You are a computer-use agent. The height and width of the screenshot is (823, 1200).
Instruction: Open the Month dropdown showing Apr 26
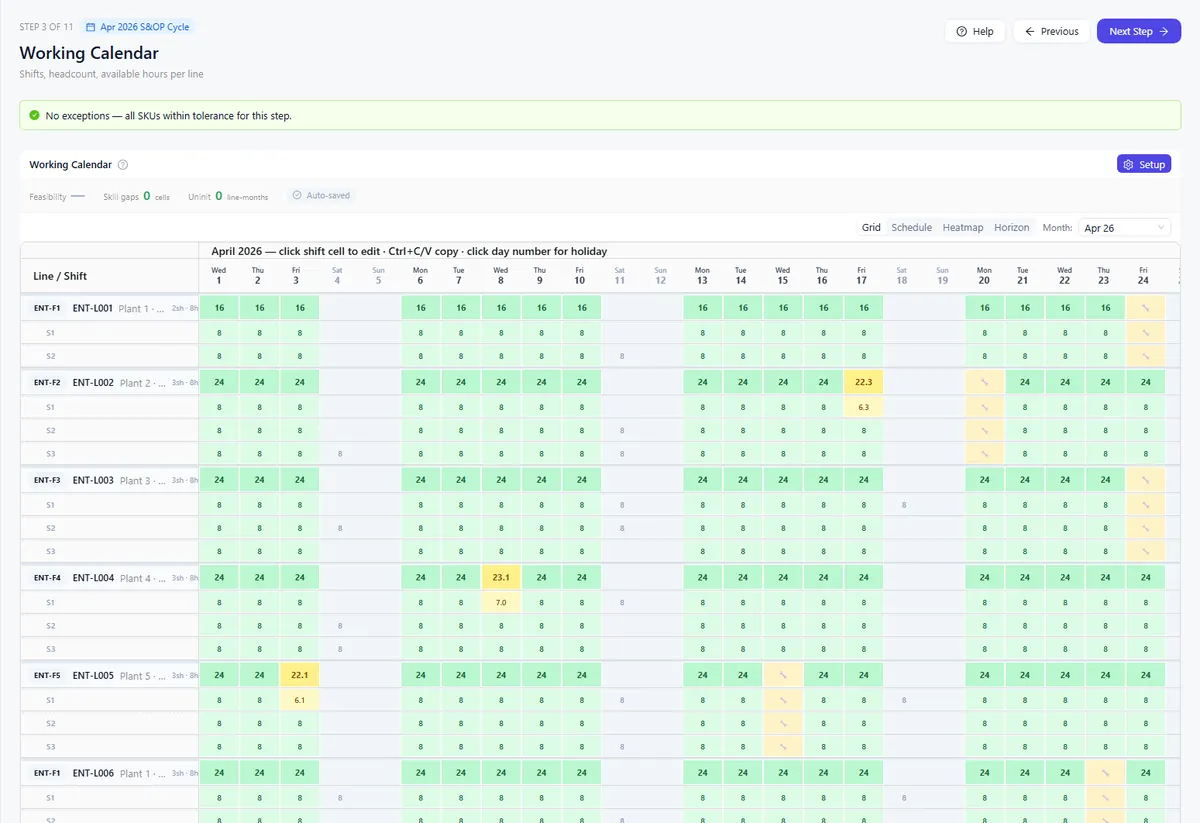(x=1125, y=228)
